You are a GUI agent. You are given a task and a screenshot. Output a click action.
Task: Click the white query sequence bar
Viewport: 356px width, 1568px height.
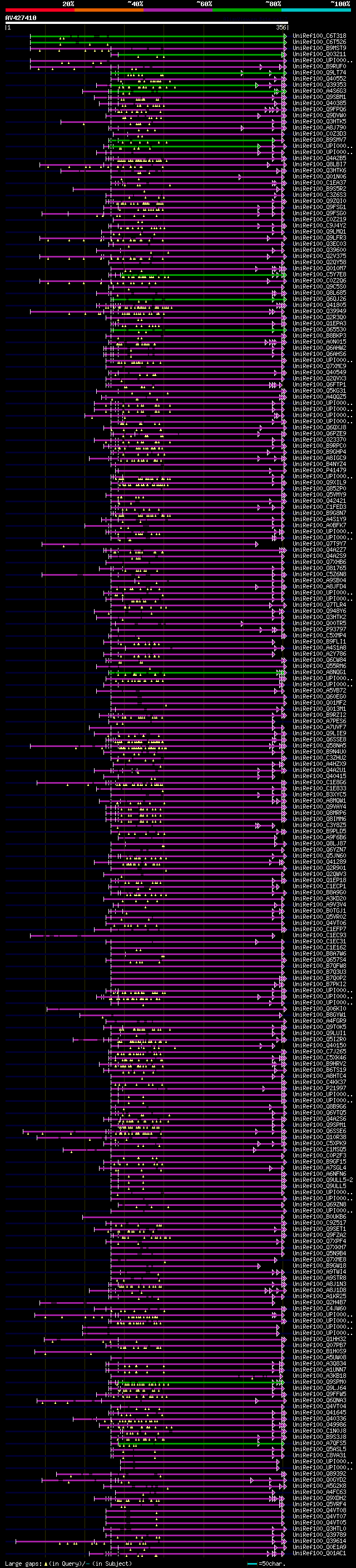click(147, 22)
